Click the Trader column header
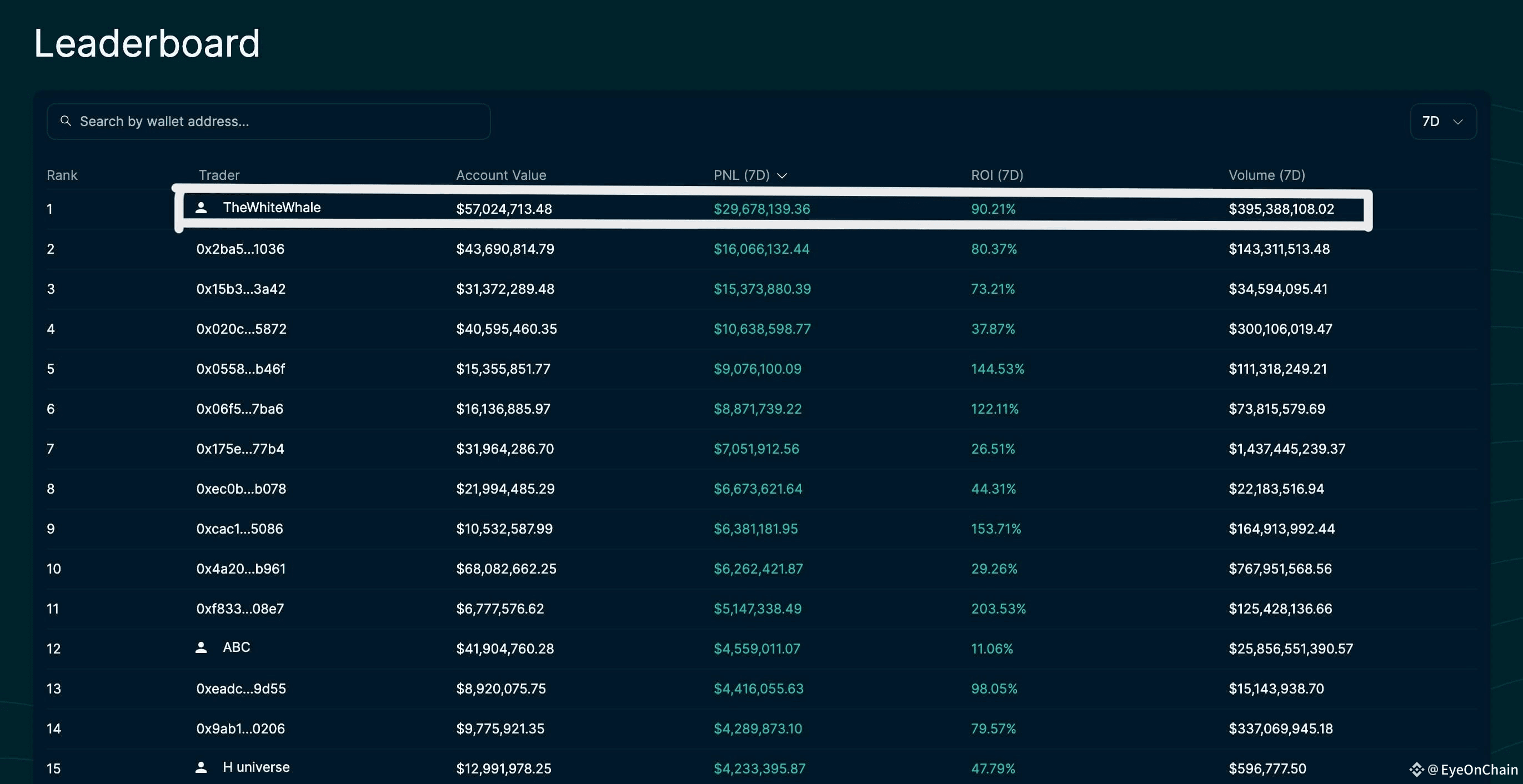Image resolution: width=1523 pixels, height=784 pixels. (218, 175)
